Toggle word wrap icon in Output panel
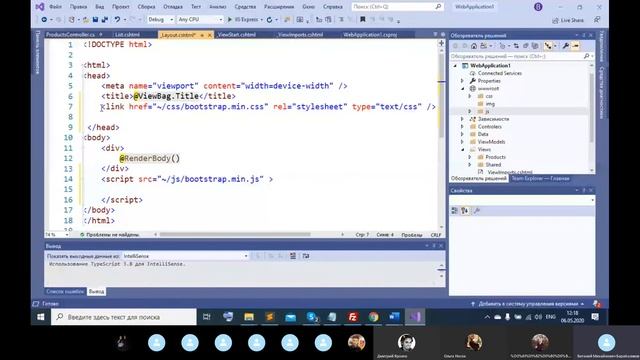Viewport: 640px width, 360px height. 306,256
